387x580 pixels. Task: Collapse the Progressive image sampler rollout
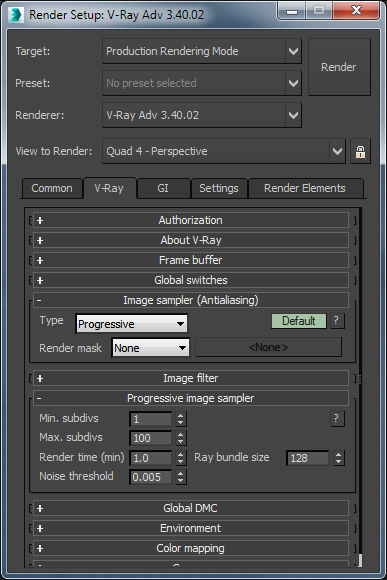point(191,398)
